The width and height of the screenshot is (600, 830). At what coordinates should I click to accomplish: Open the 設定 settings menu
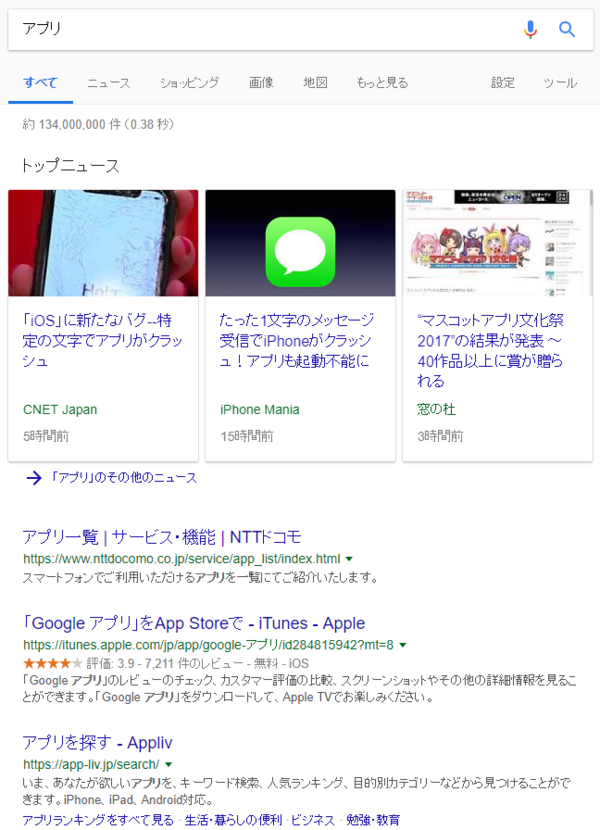(503, 83)
